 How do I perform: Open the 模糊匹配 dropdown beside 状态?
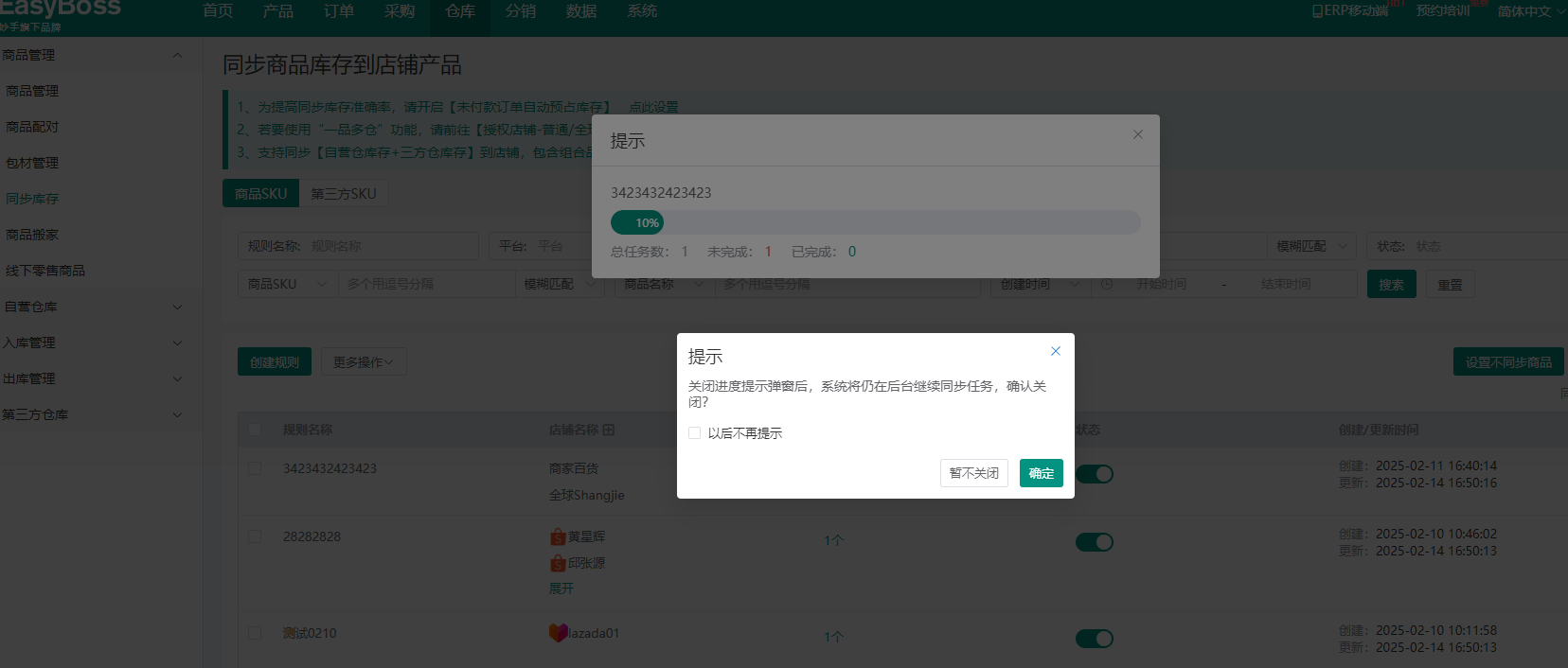point(1311,246)
